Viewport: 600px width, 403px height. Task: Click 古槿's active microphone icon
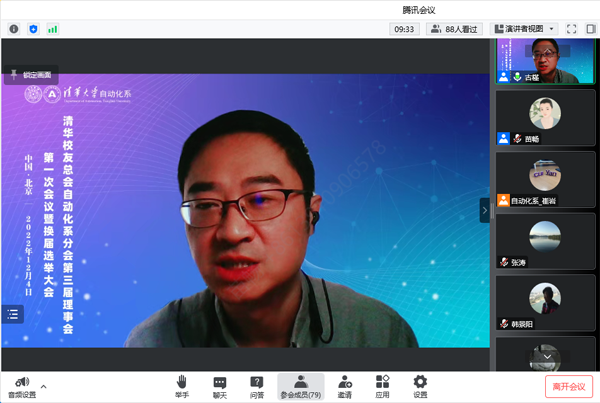coord(517,77)
